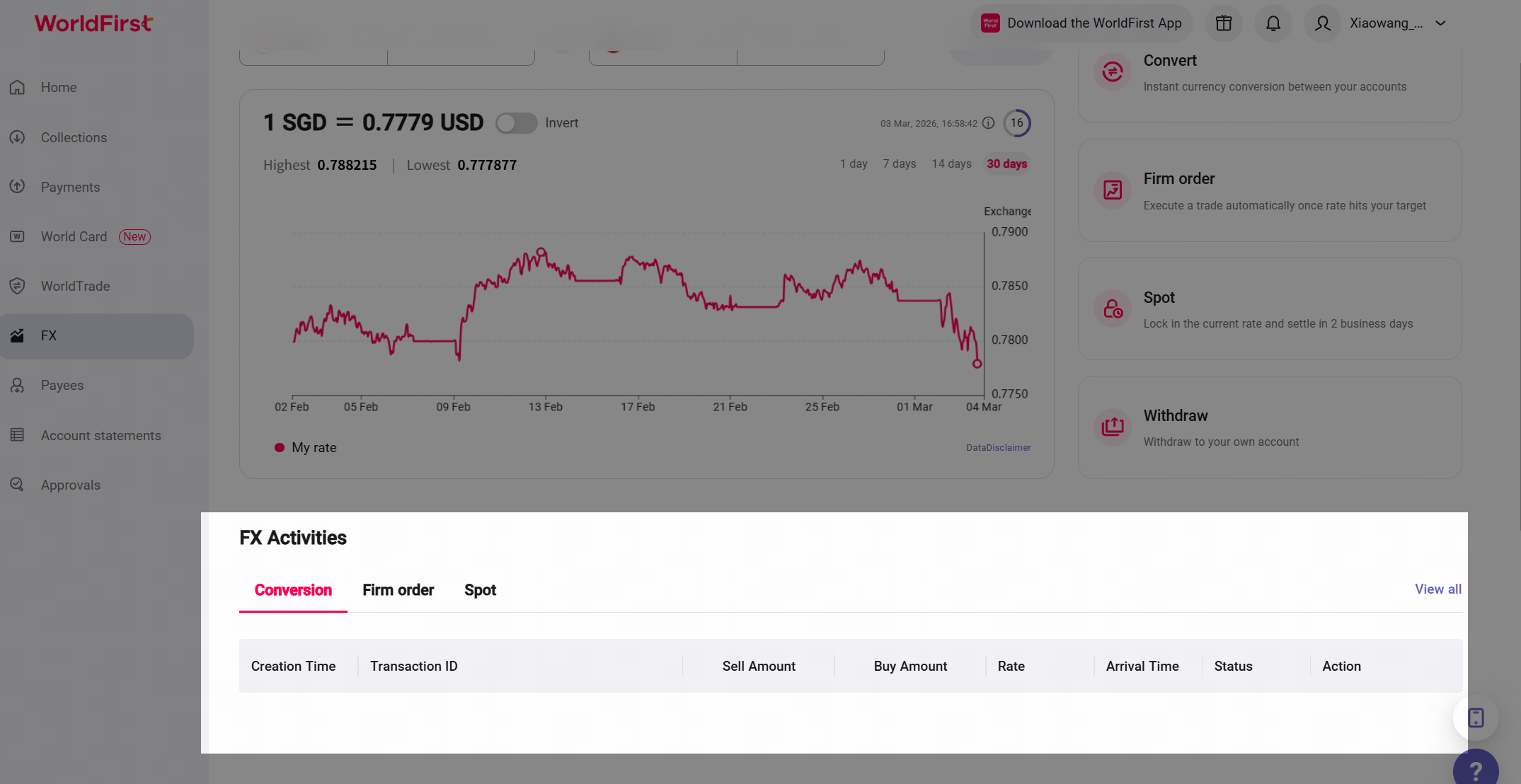Open the help question mark button
The width and height of the screenshot is (1521, 784).
tap(1475, 770)
